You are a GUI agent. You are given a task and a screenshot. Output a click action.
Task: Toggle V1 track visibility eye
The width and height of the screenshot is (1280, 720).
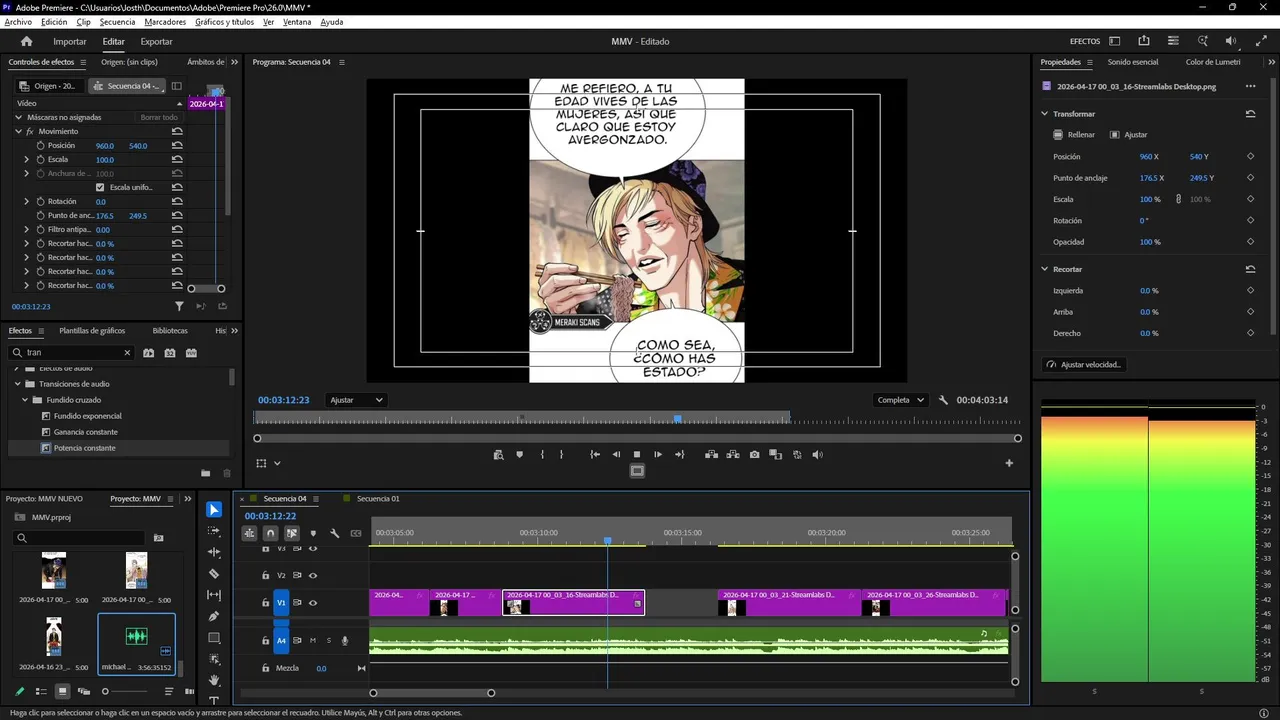click(313, 603)
